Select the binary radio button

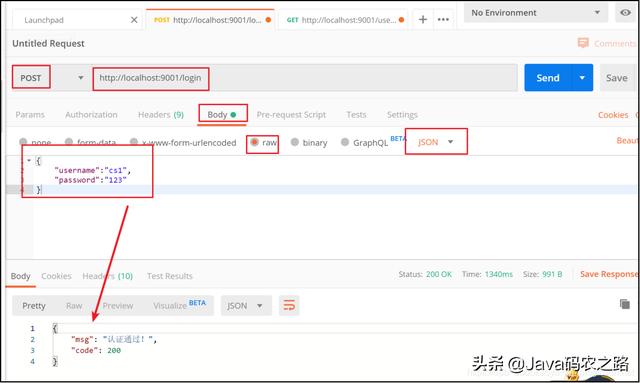[x=295, y=142]
